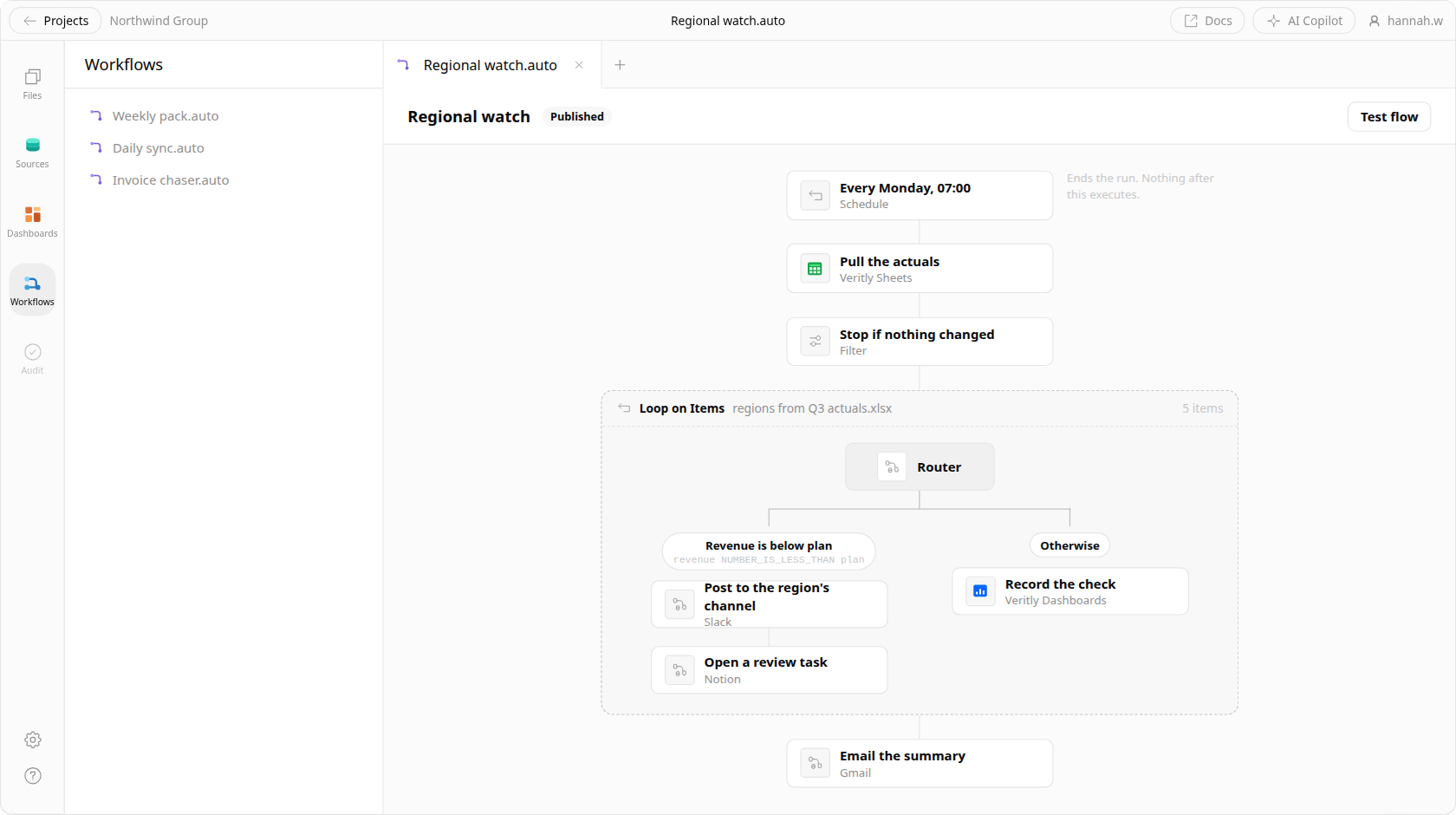Click the Loop on Items header label
This screenshot has width=1456, height=815.
tap(682, 408)
